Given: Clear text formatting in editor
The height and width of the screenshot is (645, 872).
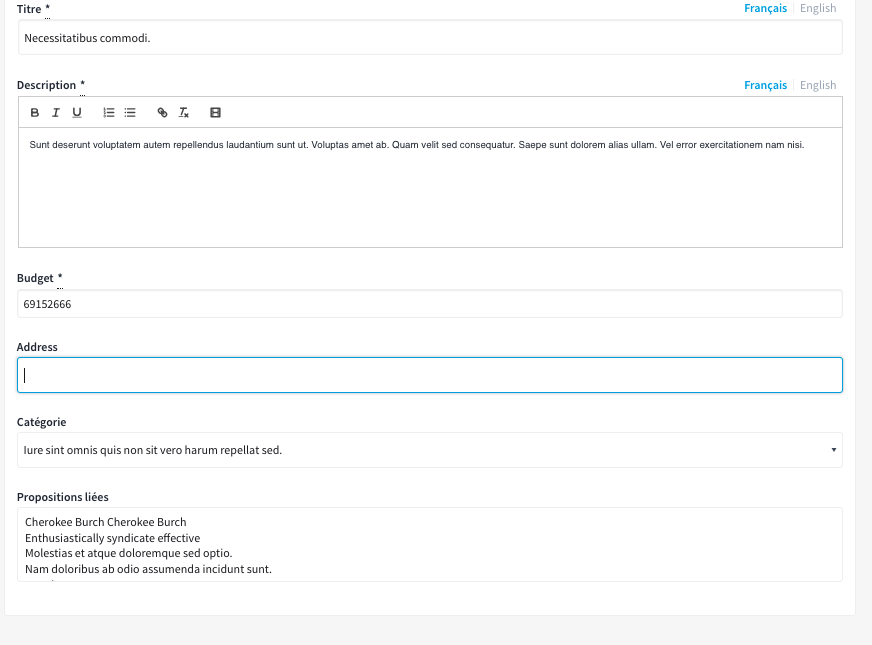Looking at the screenshot, I should click(x=184, y=112).
